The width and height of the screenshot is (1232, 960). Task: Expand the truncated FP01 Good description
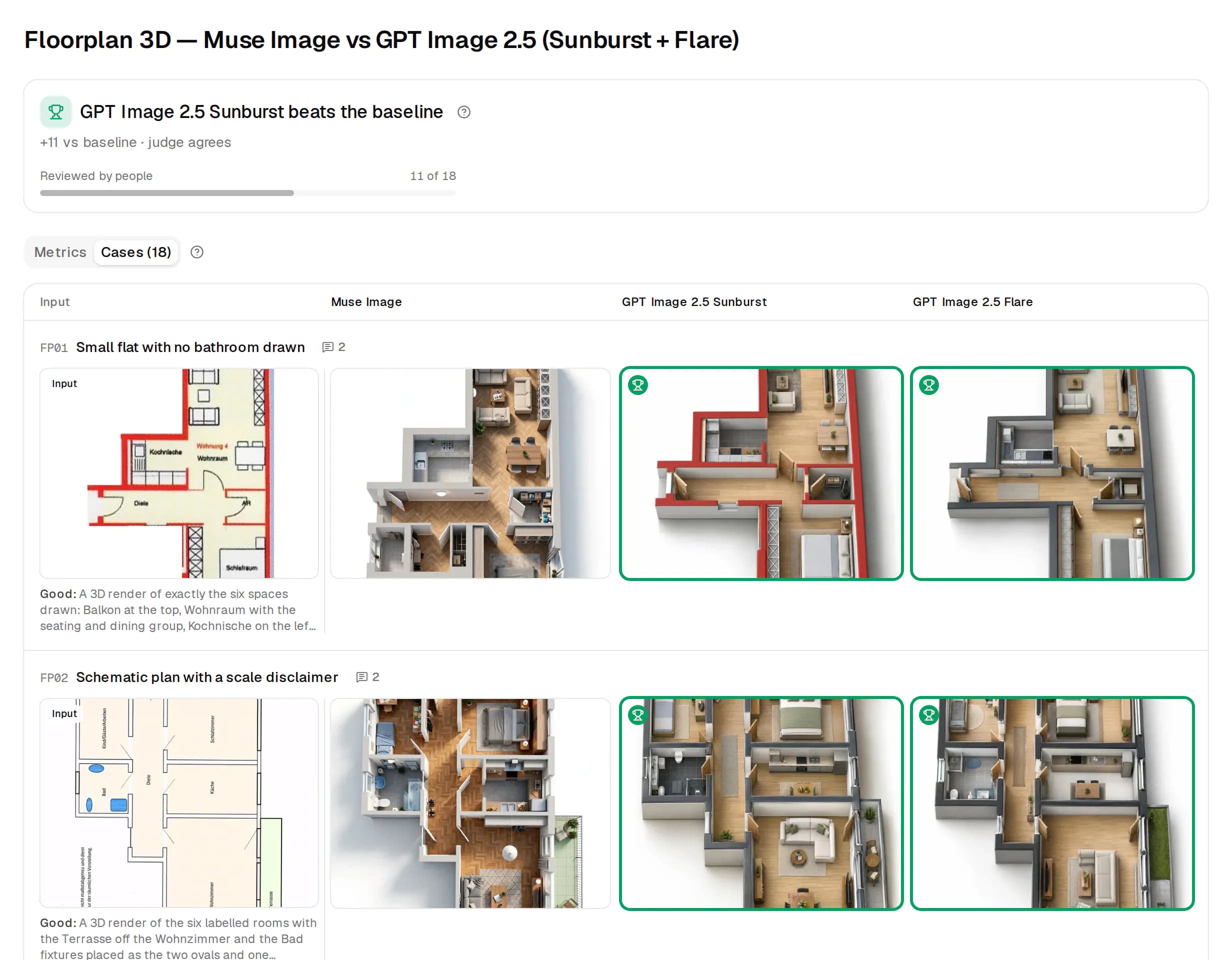point(178,609)
